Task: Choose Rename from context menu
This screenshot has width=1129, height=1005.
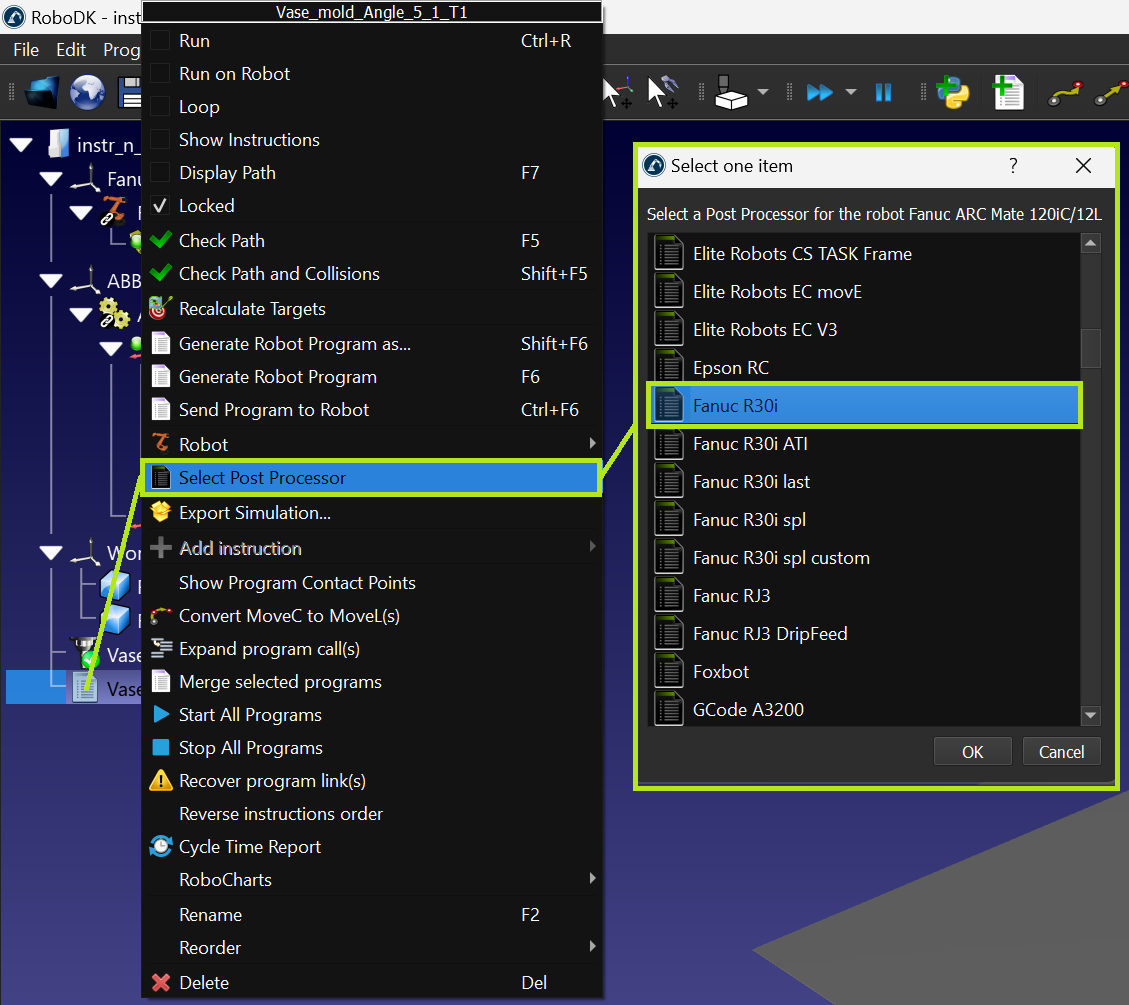Action: (x=372, y=916)
